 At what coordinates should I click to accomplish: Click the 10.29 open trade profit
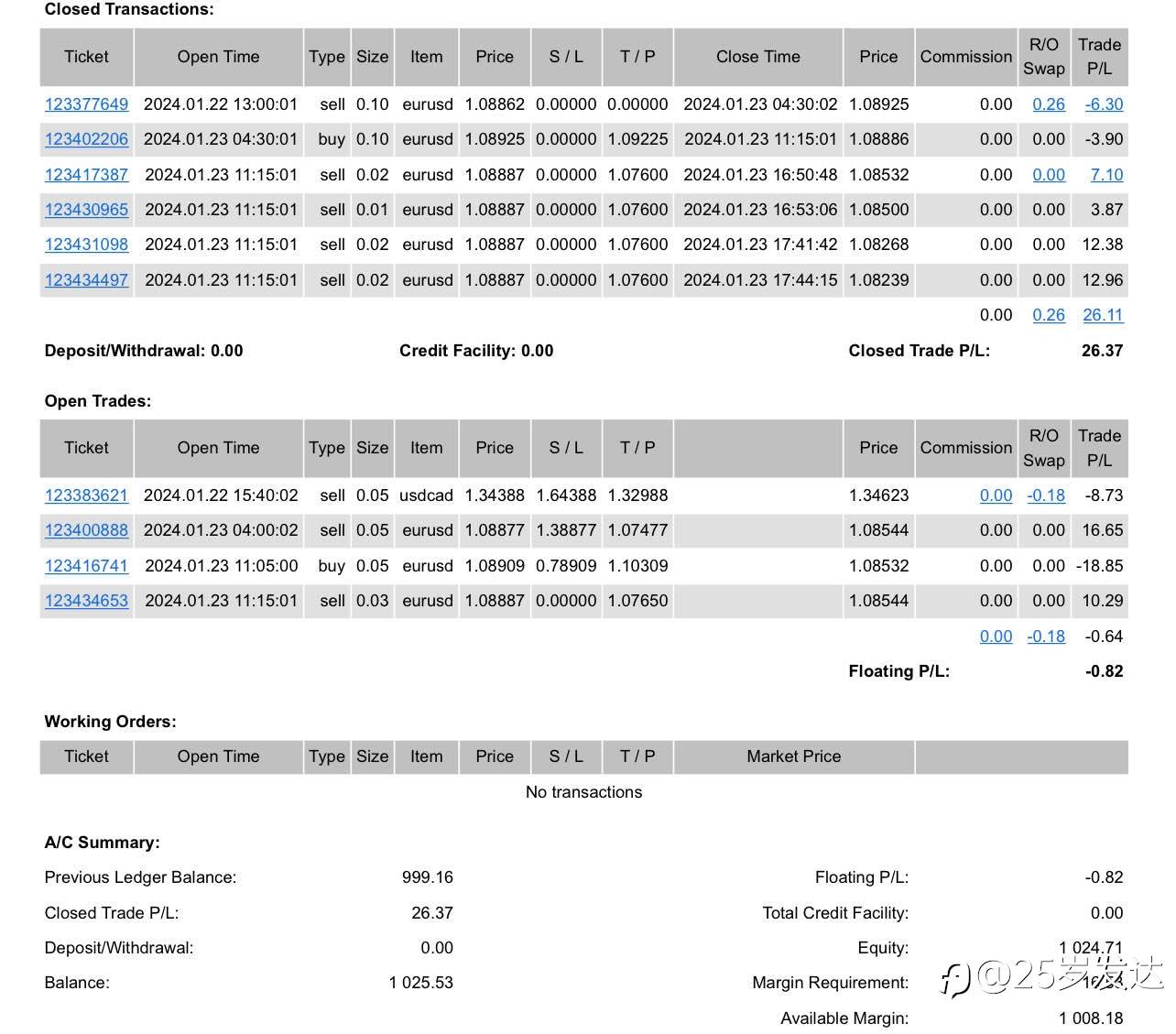(1102, 601)
